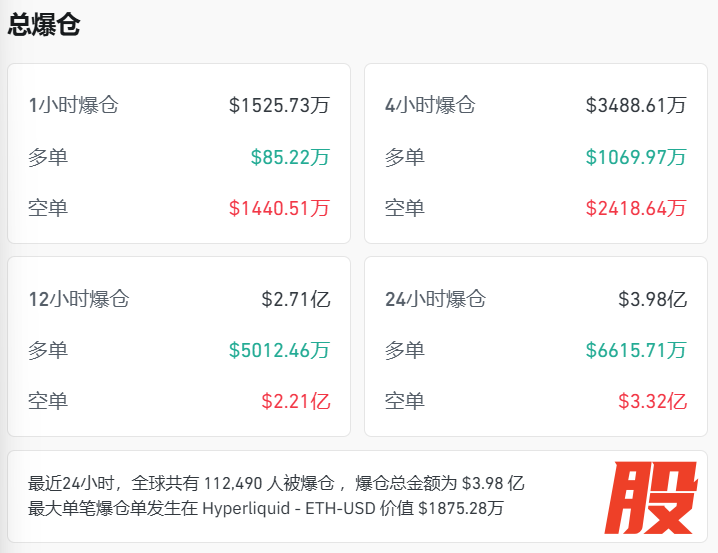
Task: Click the 1-hour long value $85.22万
Action: (x=290, y=157)
